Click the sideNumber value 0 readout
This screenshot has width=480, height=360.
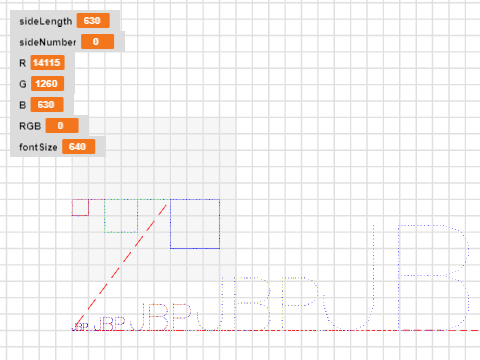(97, 42)
